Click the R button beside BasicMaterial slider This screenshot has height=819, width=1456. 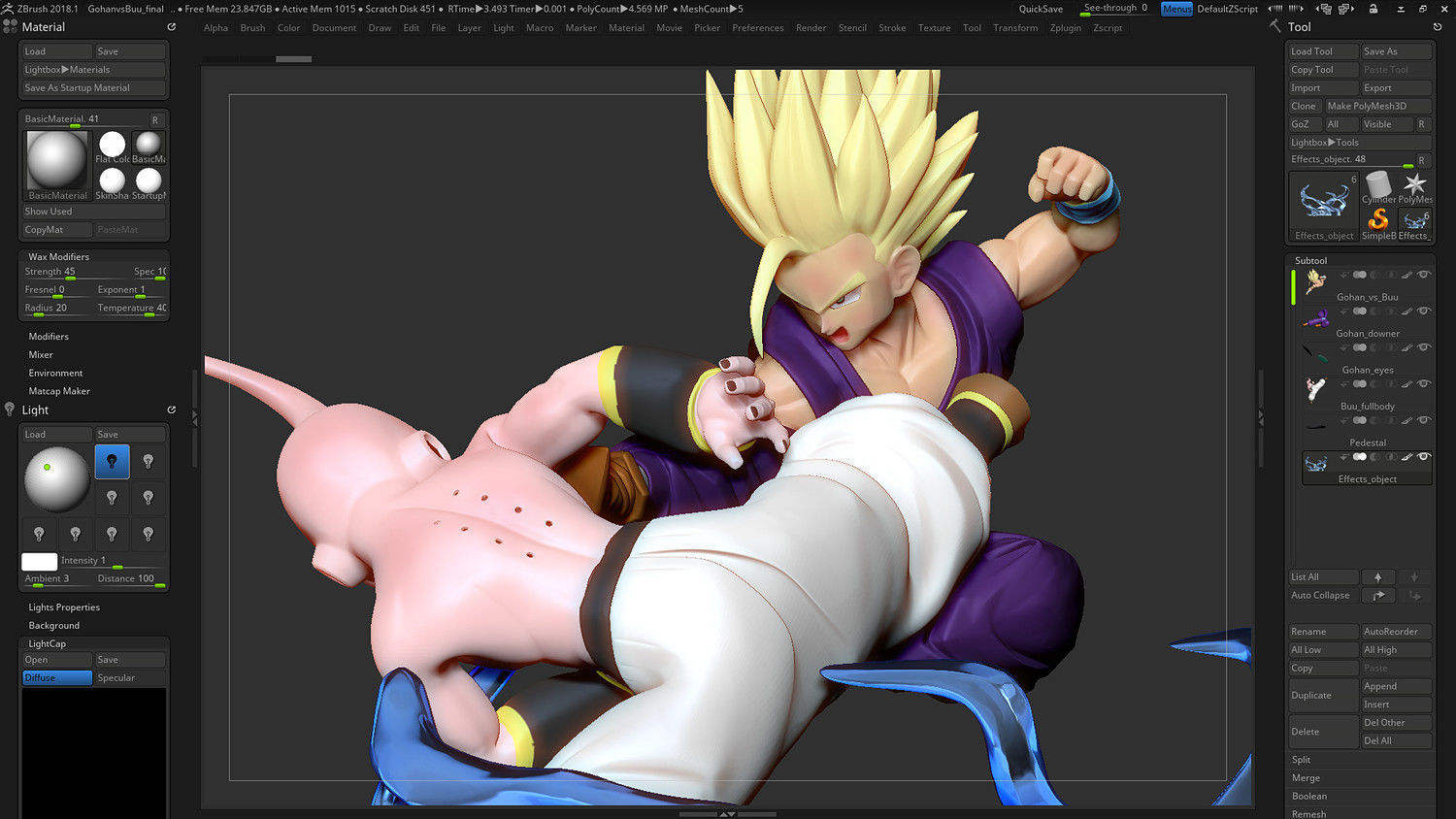click(155, 119)
